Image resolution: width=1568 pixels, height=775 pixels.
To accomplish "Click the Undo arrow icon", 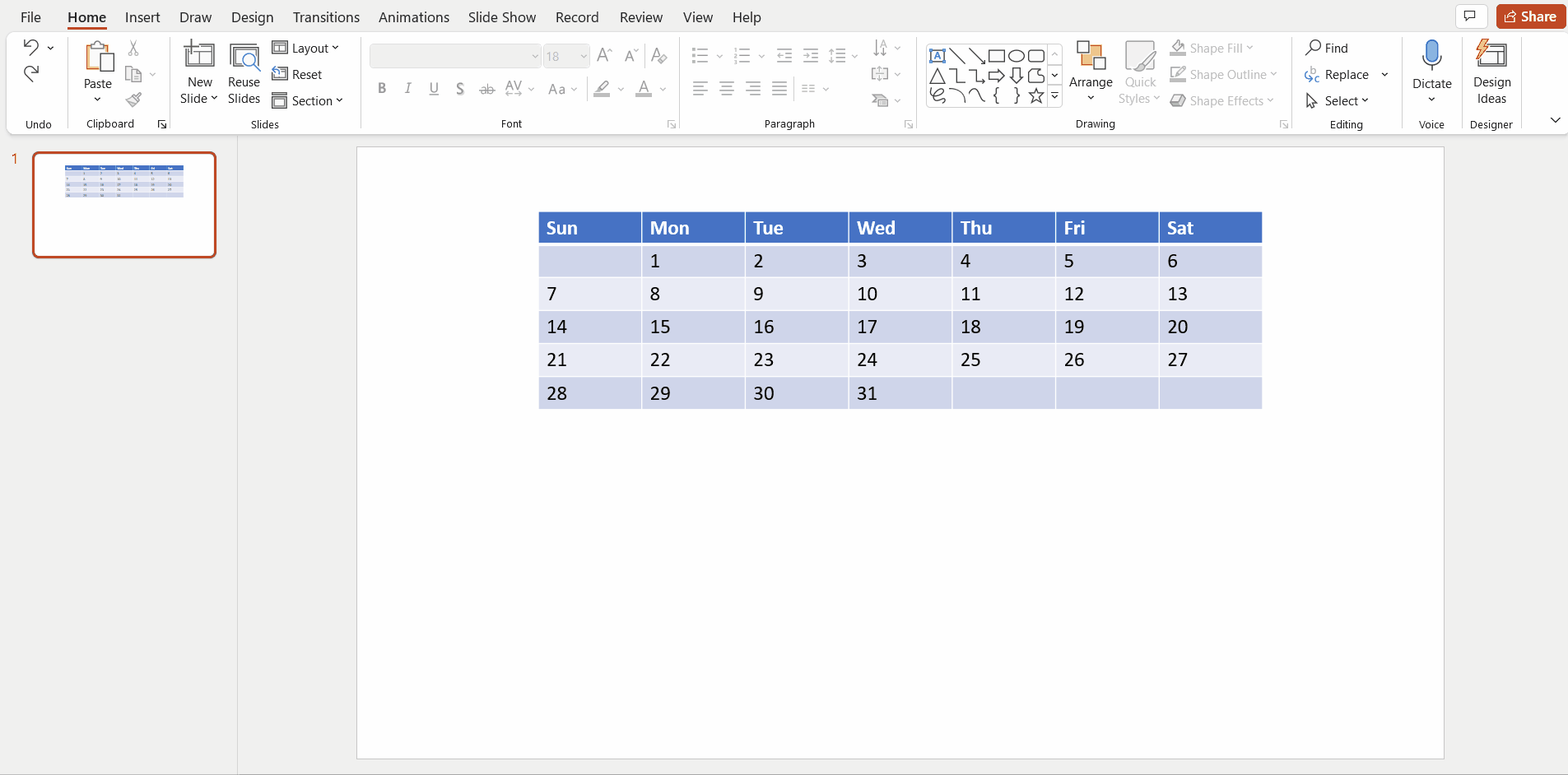I will click(31, 48).
